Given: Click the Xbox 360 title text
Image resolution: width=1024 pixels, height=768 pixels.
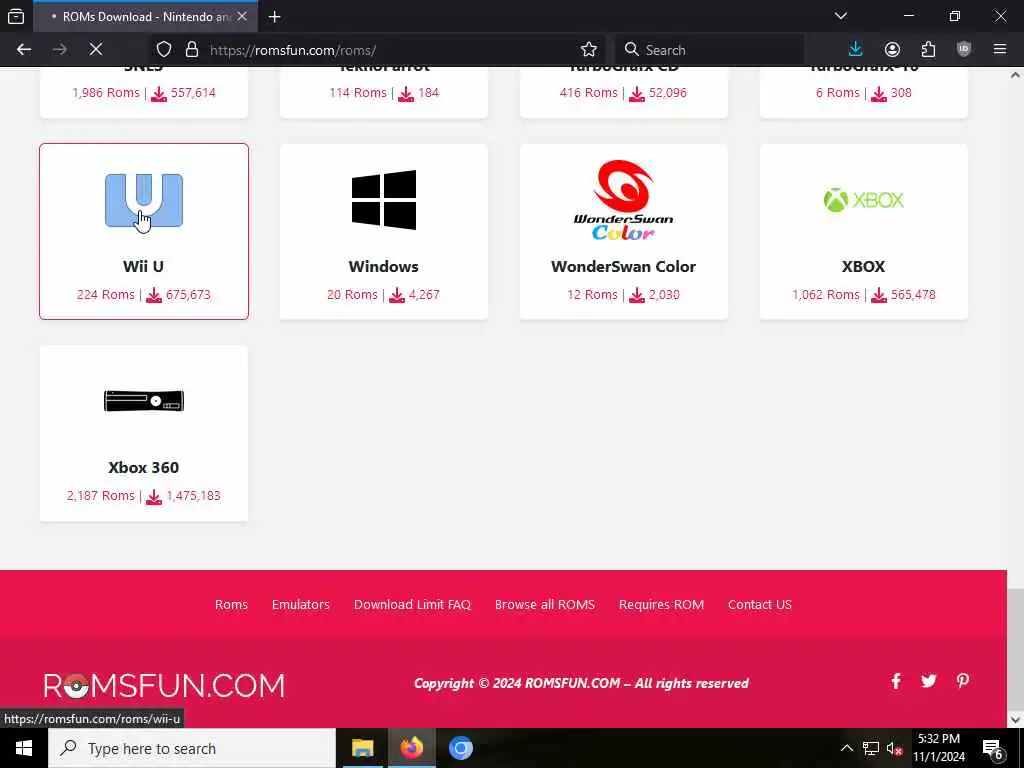Looking at the screenshot, I should (144, 468).
